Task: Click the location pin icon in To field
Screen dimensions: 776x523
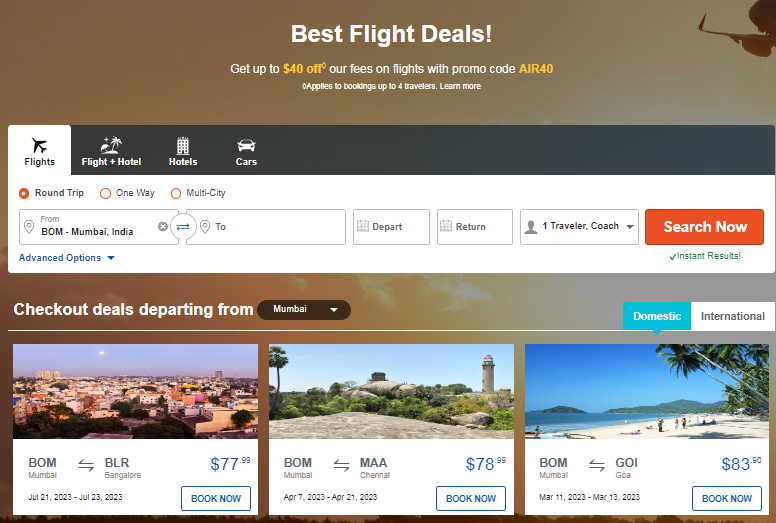Action: point(204,227)
